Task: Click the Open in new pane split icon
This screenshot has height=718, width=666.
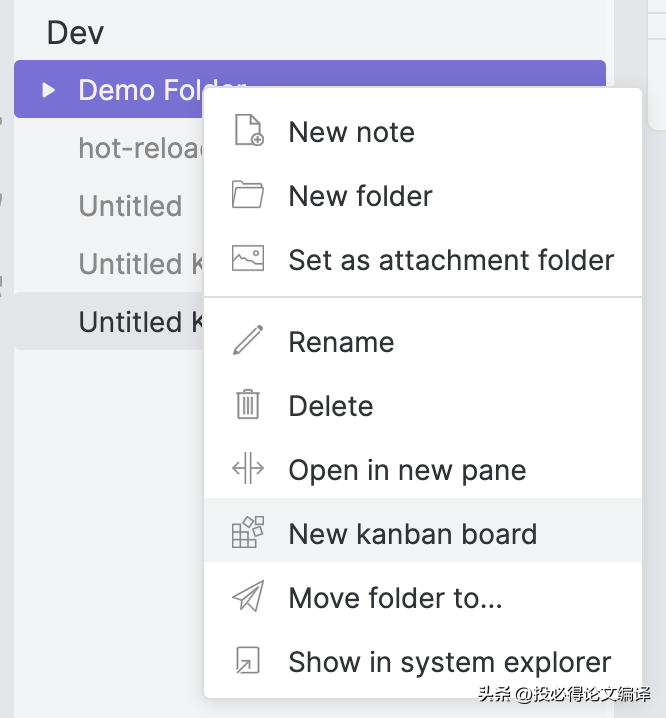Action: coord(248,468)
